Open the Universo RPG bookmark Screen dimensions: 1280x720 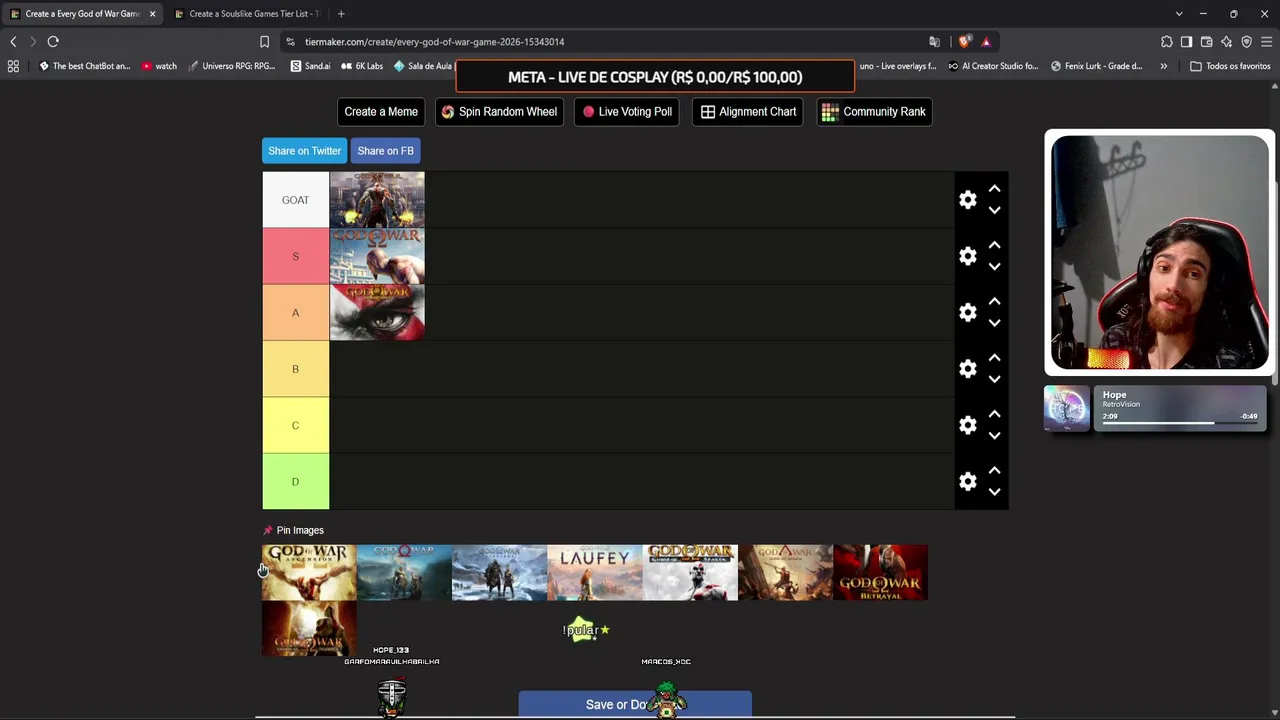click(x=231, y=66)
